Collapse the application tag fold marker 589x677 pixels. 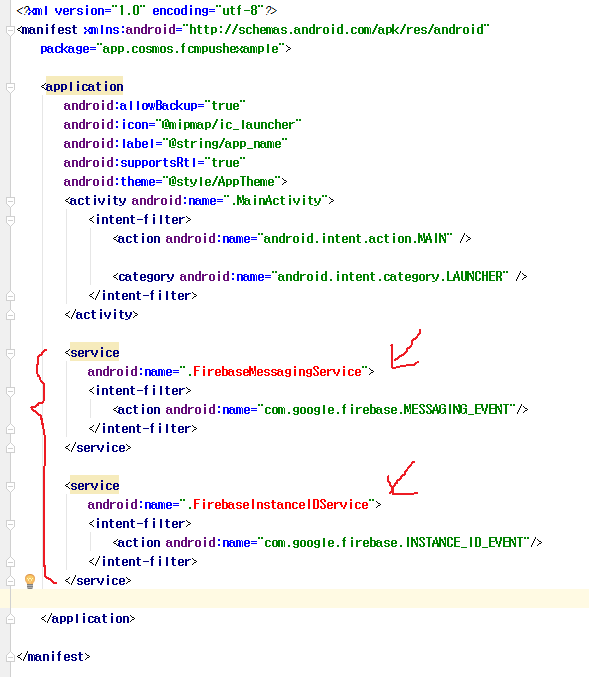click(x=10, y=87)
